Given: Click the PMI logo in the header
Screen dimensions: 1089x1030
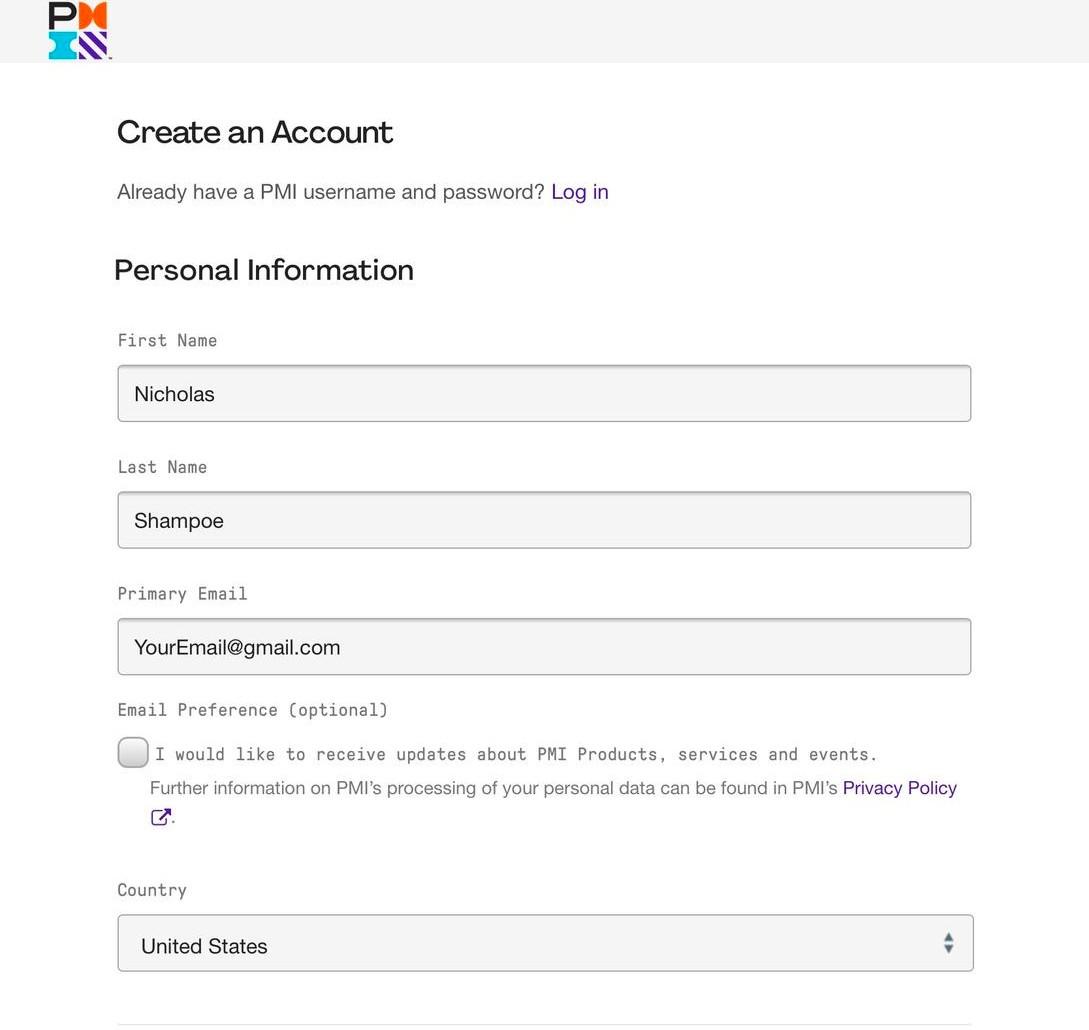Looking at the screenshot, I should 79,31.
